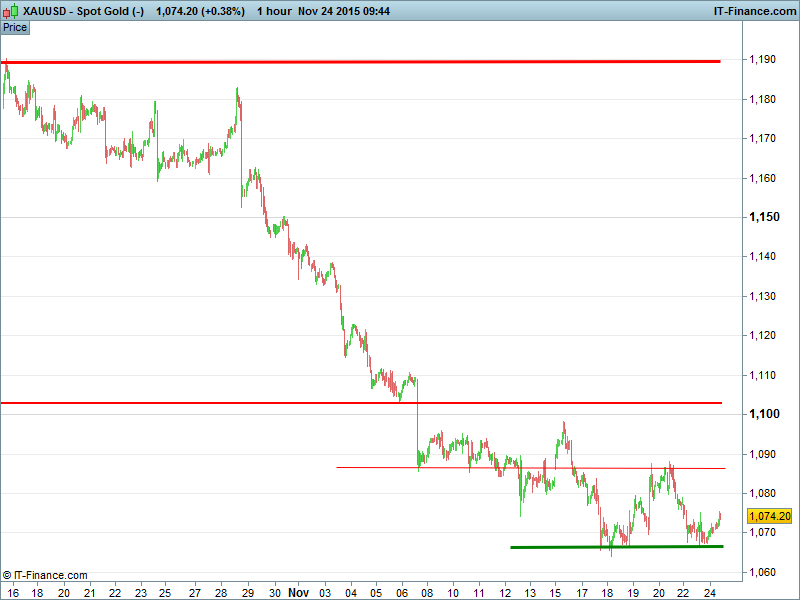Click the 1,074.20 (+0.38%) price readout

click(x=199, y=11)
